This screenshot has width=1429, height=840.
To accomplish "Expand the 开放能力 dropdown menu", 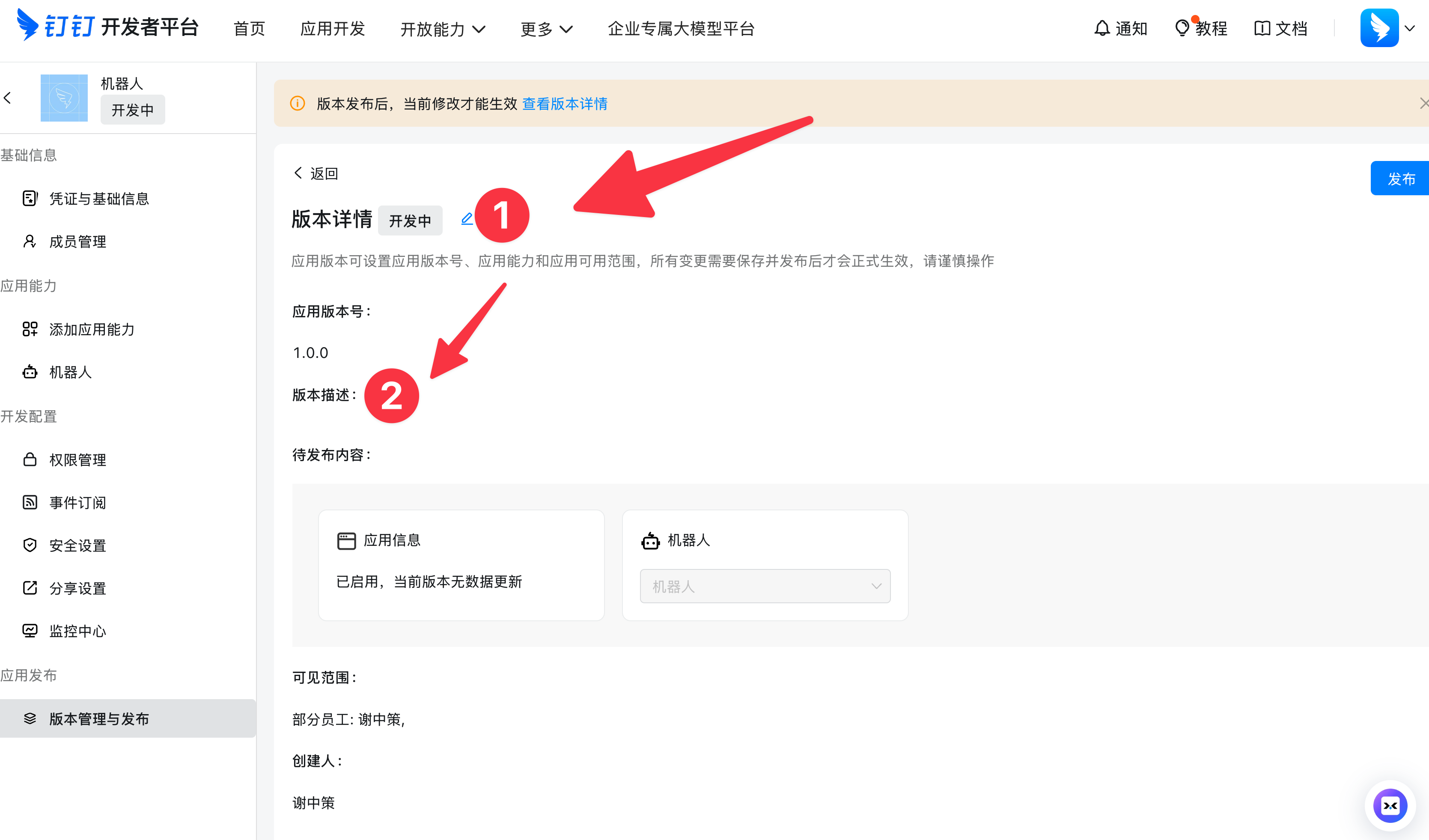I will pyautogui.click(x=443, y=29).
